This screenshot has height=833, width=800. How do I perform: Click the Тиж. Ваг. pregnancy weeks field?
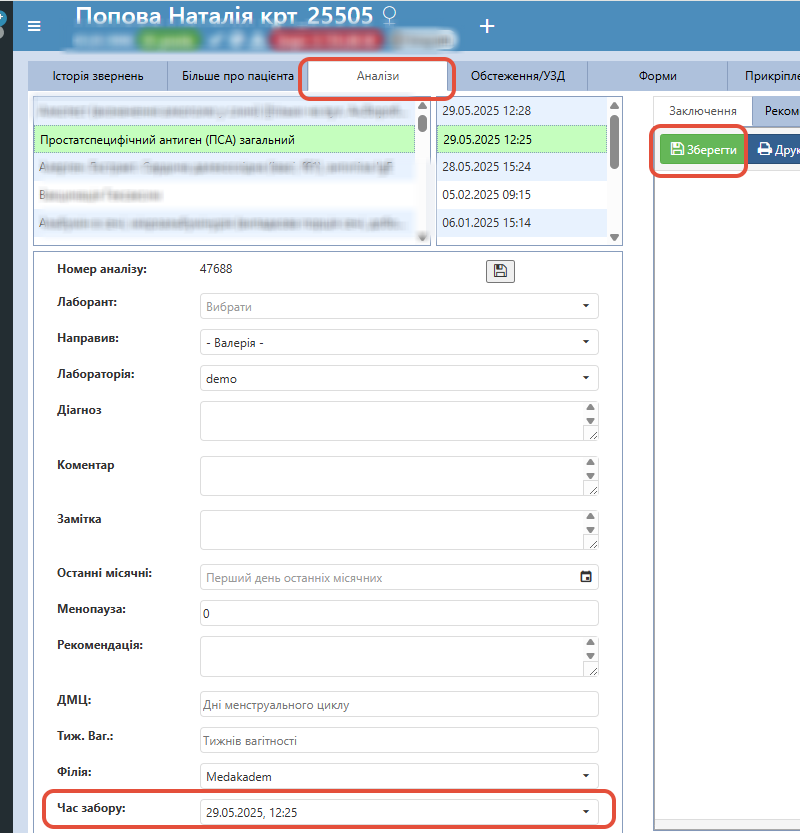coord(399,740)
